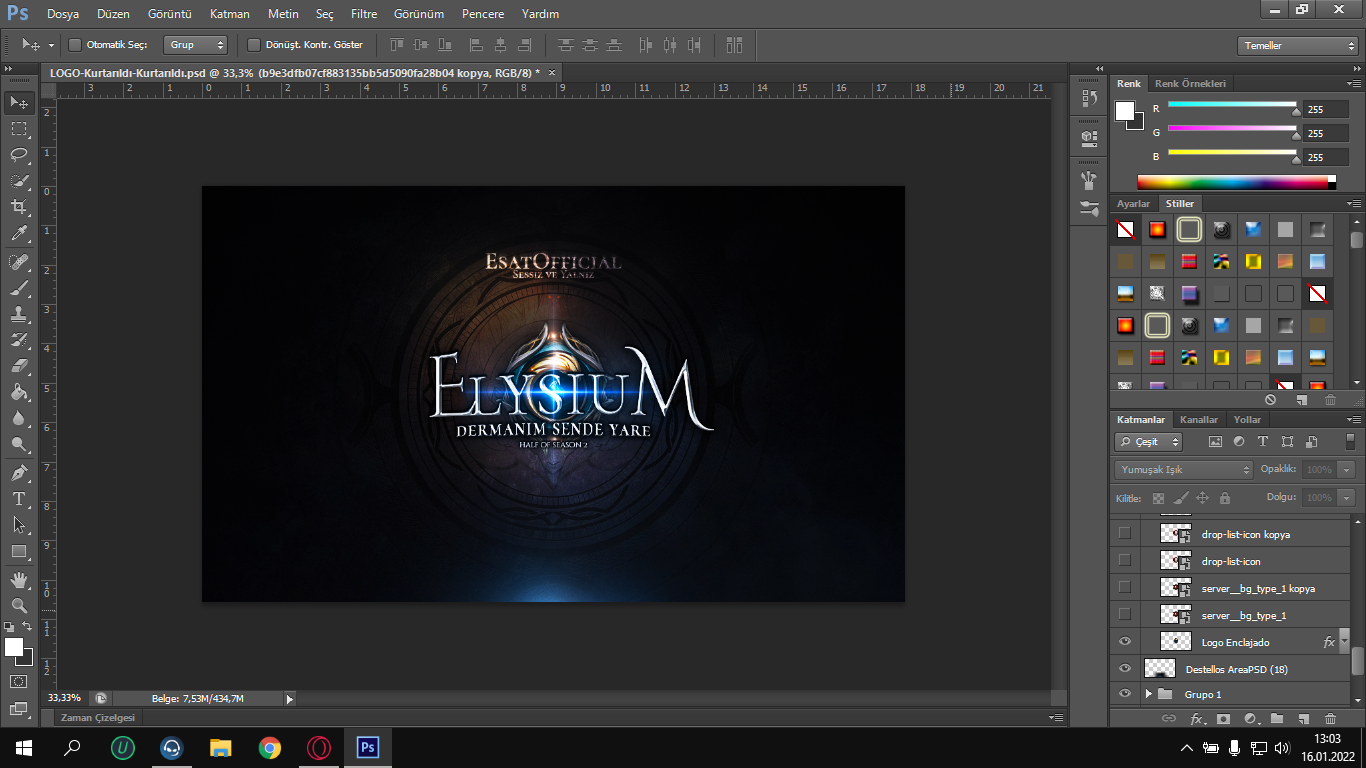Switch to the Renk Örnekleri tab
Image resolution: width=1366 pixels, height=768 pixels.
(x=1190, y=83)
